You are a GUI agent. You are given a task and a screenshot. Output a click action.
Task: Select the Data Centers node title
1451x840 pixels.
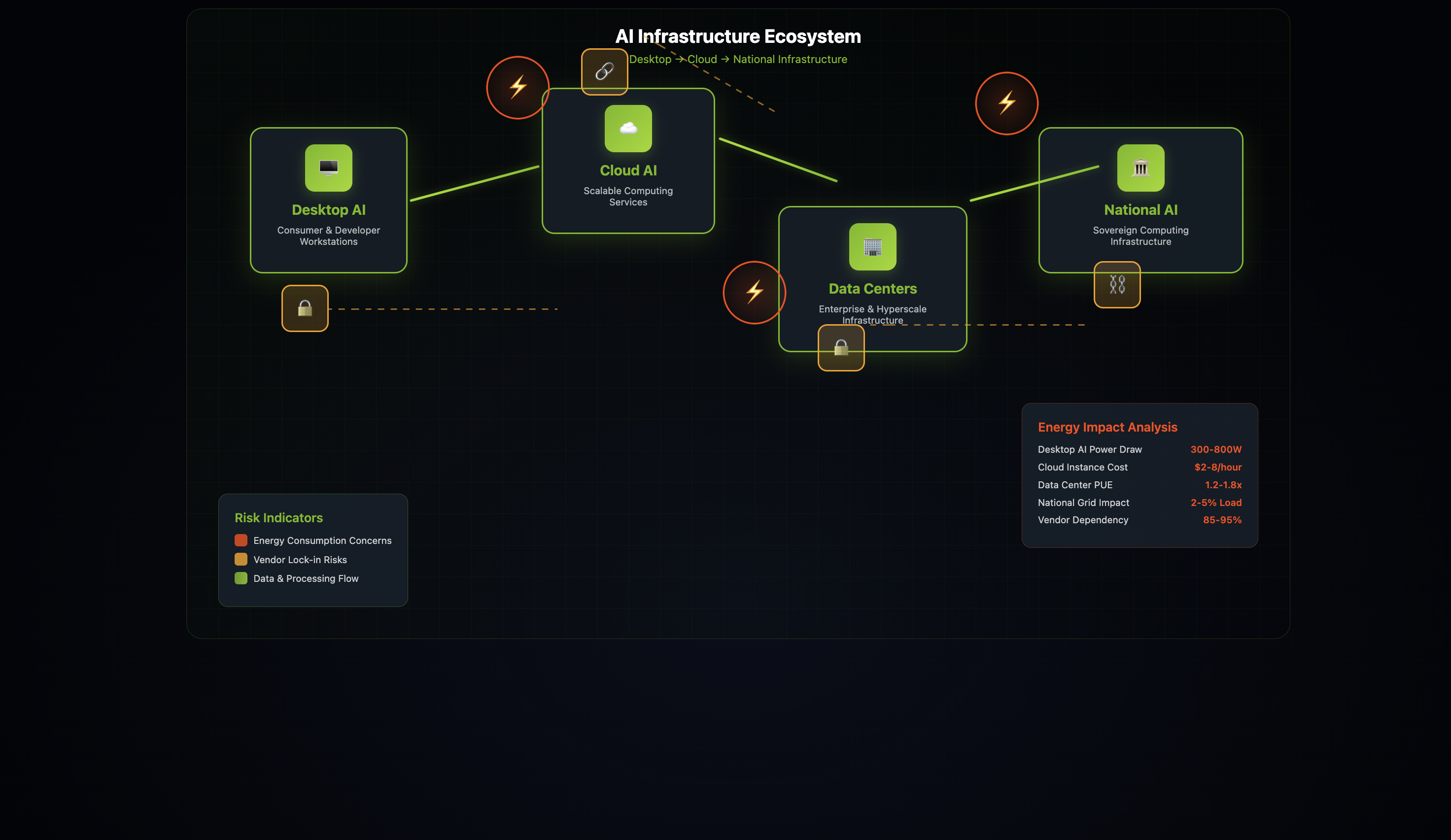(872, 288)
